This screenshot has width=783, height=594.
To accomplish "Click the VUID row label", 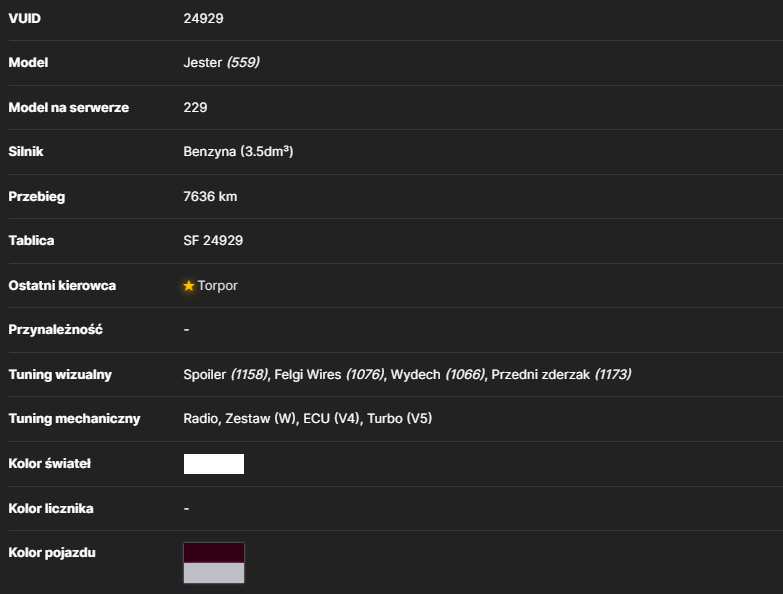I will click(24, 18).
